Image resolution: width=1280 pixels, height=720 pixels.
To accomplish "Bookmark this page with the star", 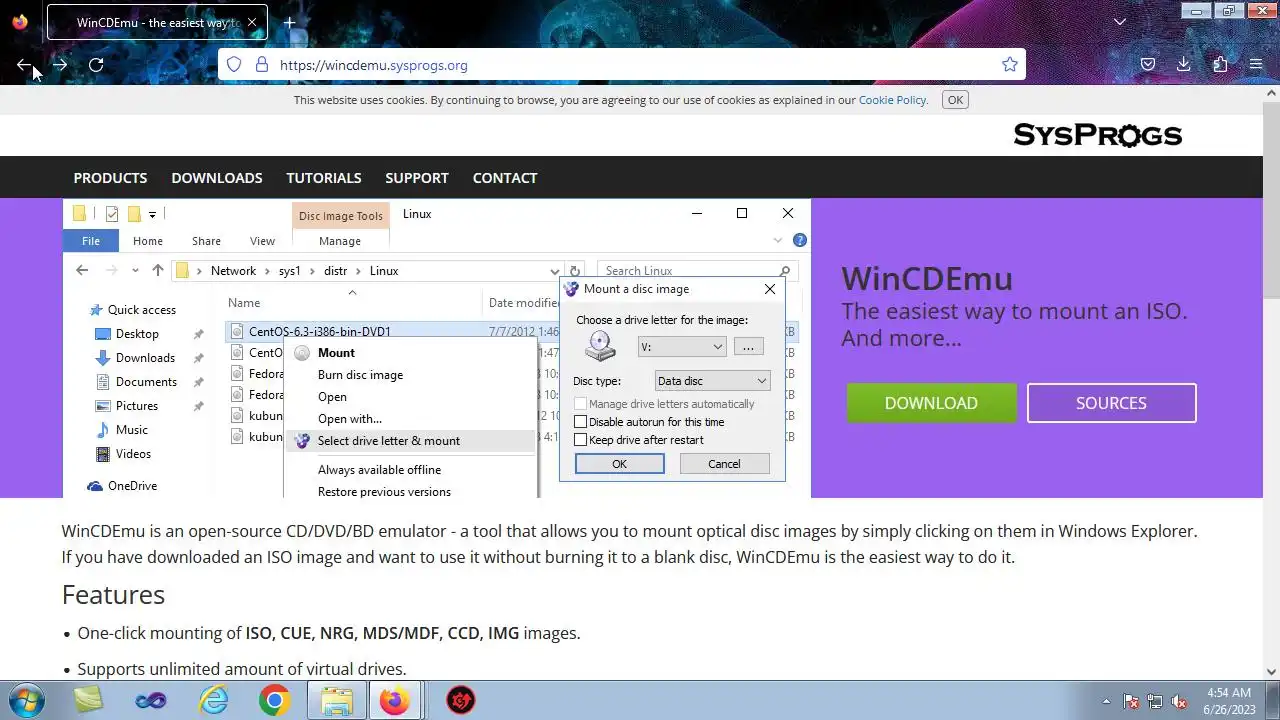I will tap(1010, 65).
